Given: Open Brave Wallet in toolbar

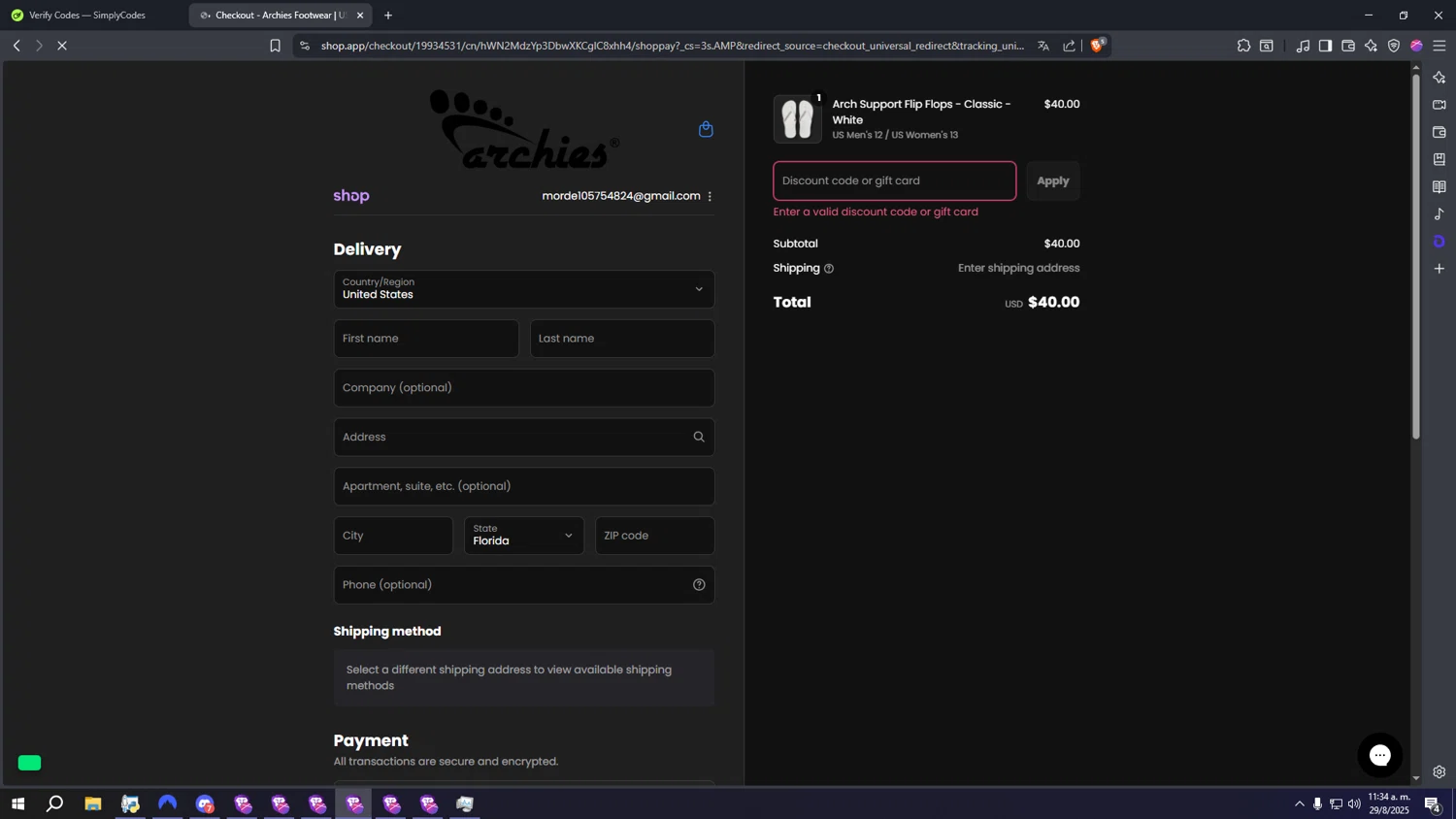Looking at the screenshot, I should click(x=1348, y=46).
